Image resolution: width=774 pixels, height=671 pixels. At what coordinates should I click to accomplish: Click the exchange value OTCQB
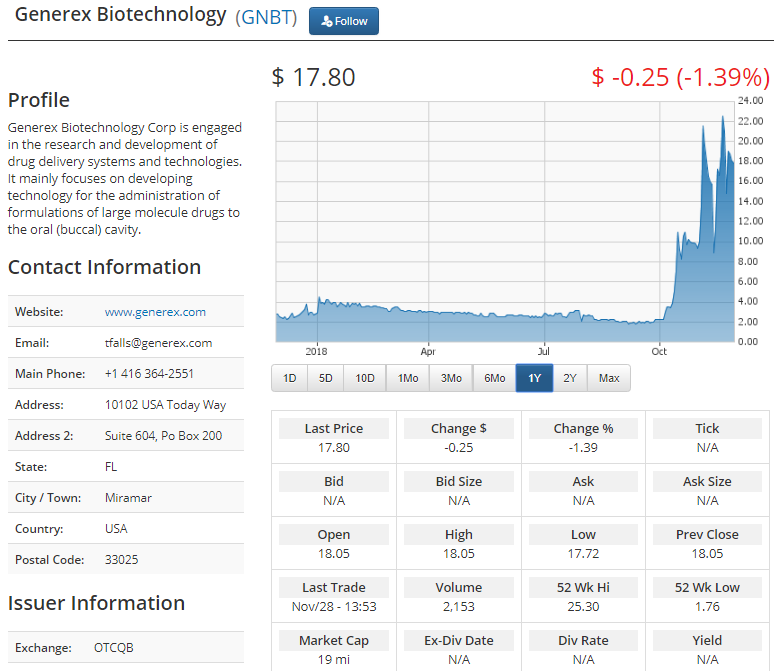[114, 648]
